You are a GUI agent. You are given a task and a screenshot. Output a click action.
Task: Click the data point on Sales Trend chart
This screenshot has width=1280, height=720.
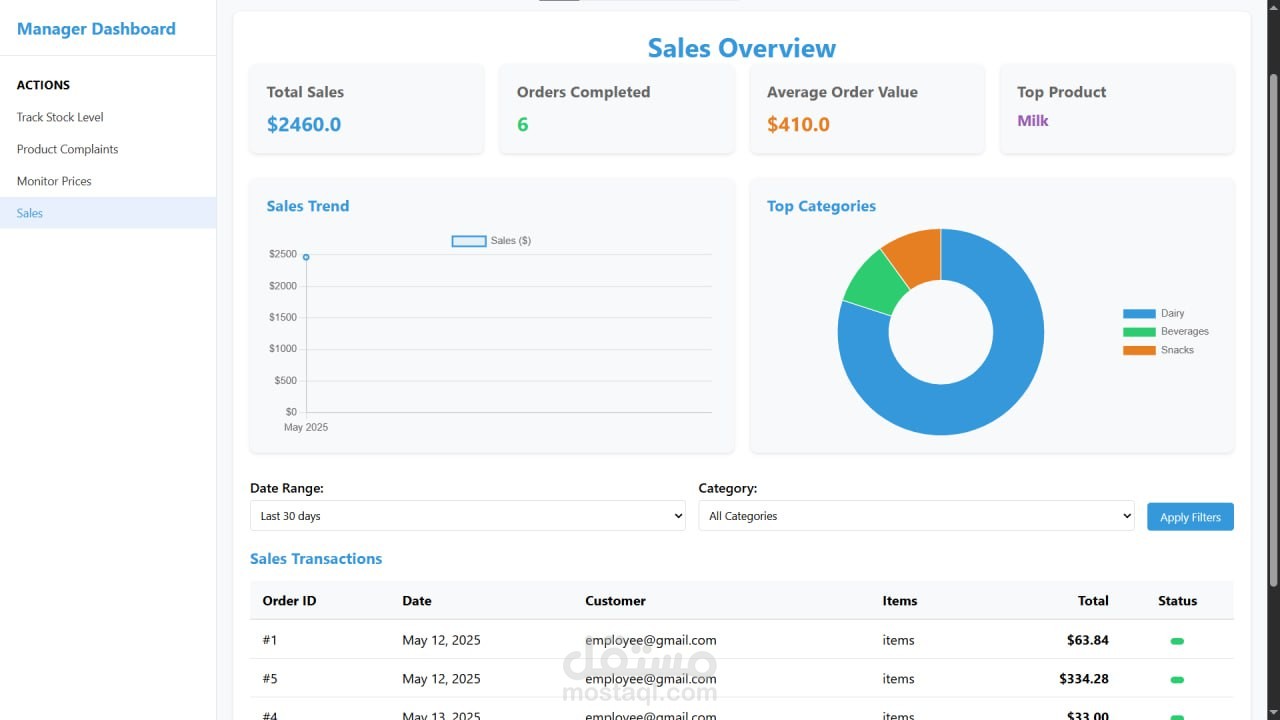(306, 257)
